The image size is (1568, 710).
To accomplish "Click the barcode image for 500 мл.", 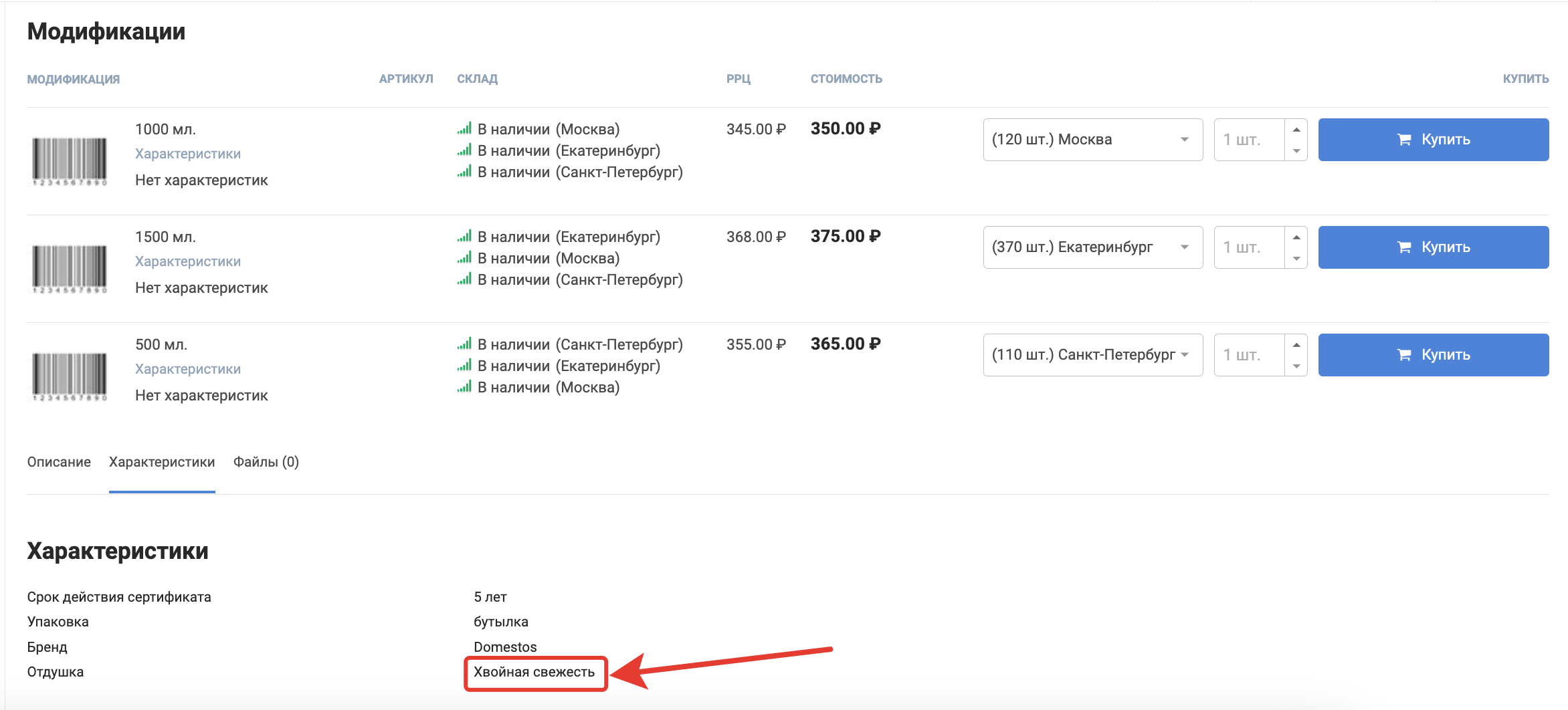I will point(70,376).
